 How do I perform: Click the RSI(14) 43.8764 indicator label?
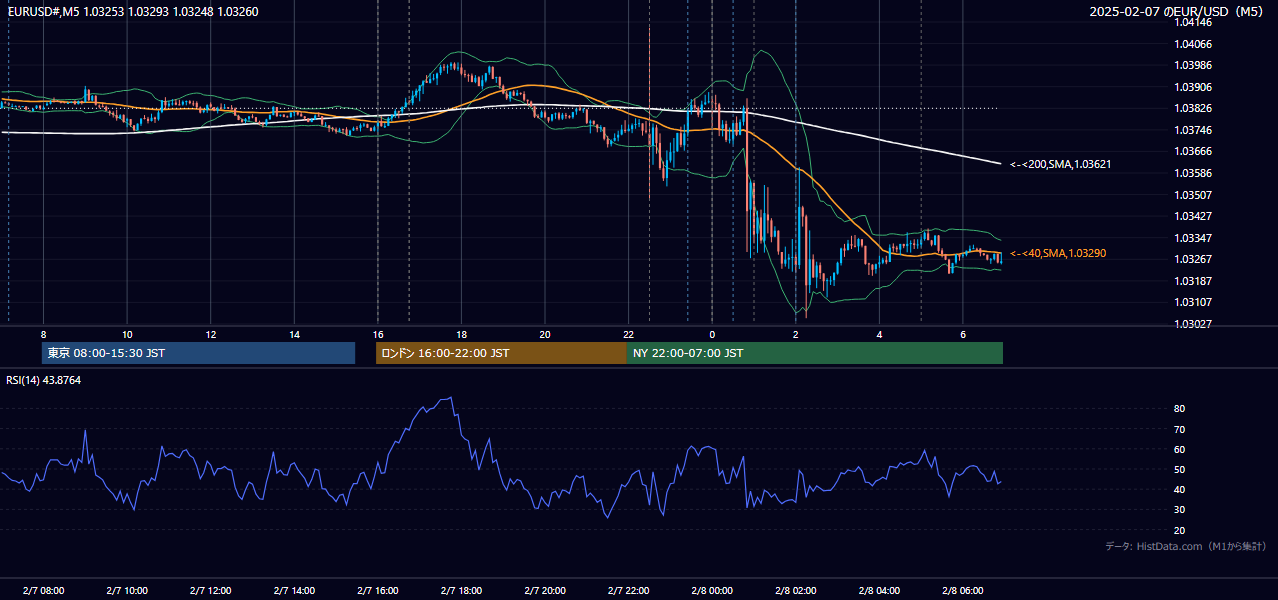tap(44, 380)
